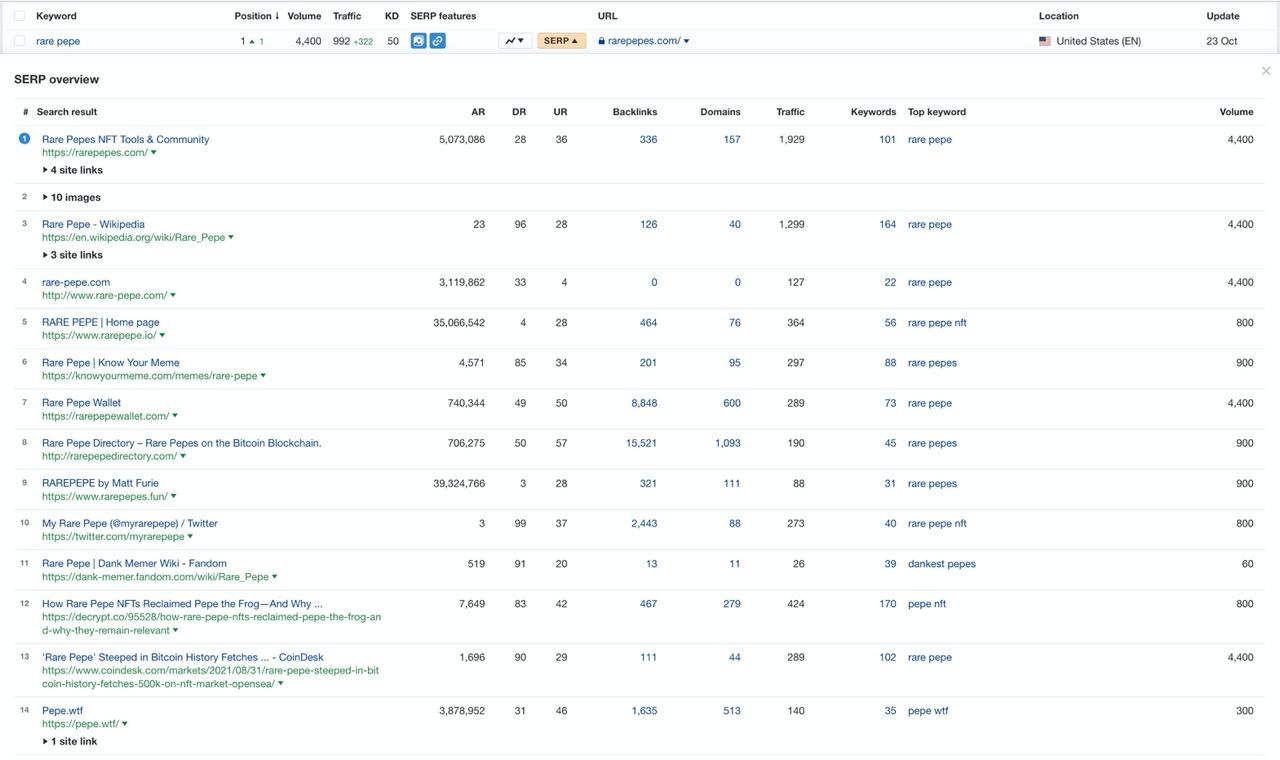Click keywords count 164 for Wikipedia row
The height and width of the screenshot is (760, 1280).
point(888,224)
